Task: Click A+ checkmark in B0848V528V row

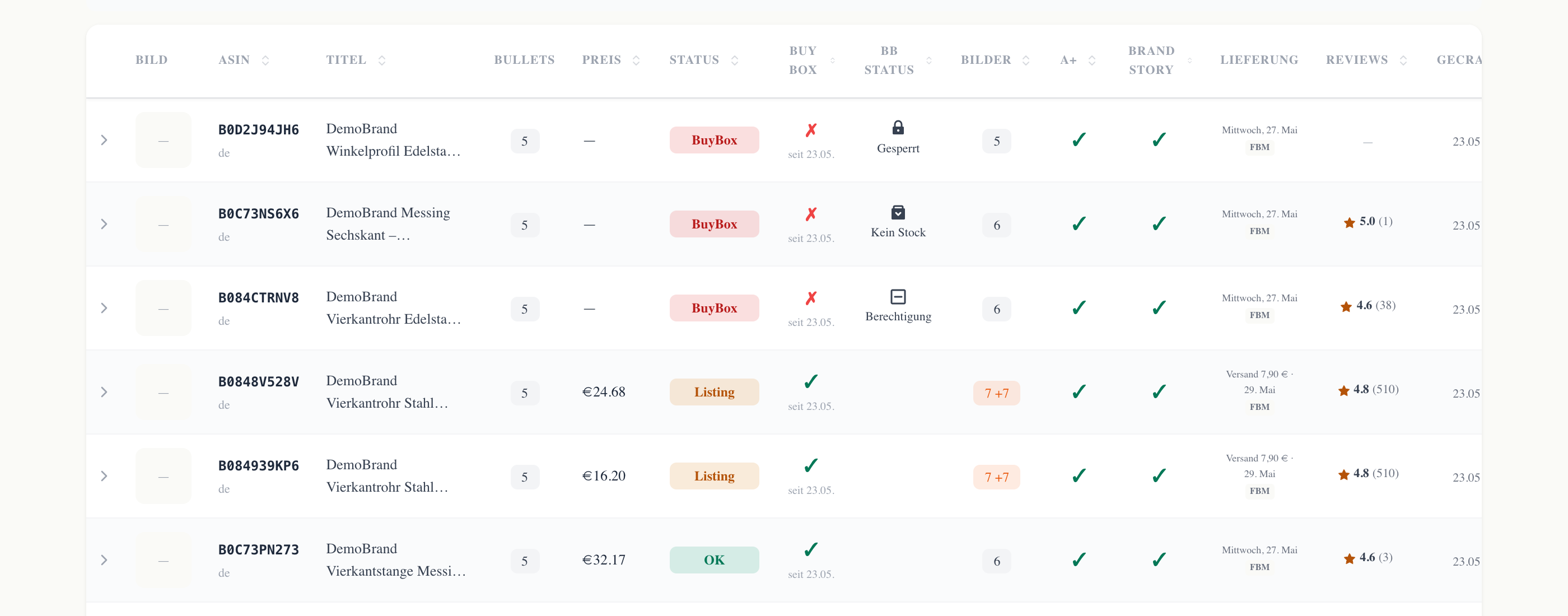Action: pos(1079,391)
